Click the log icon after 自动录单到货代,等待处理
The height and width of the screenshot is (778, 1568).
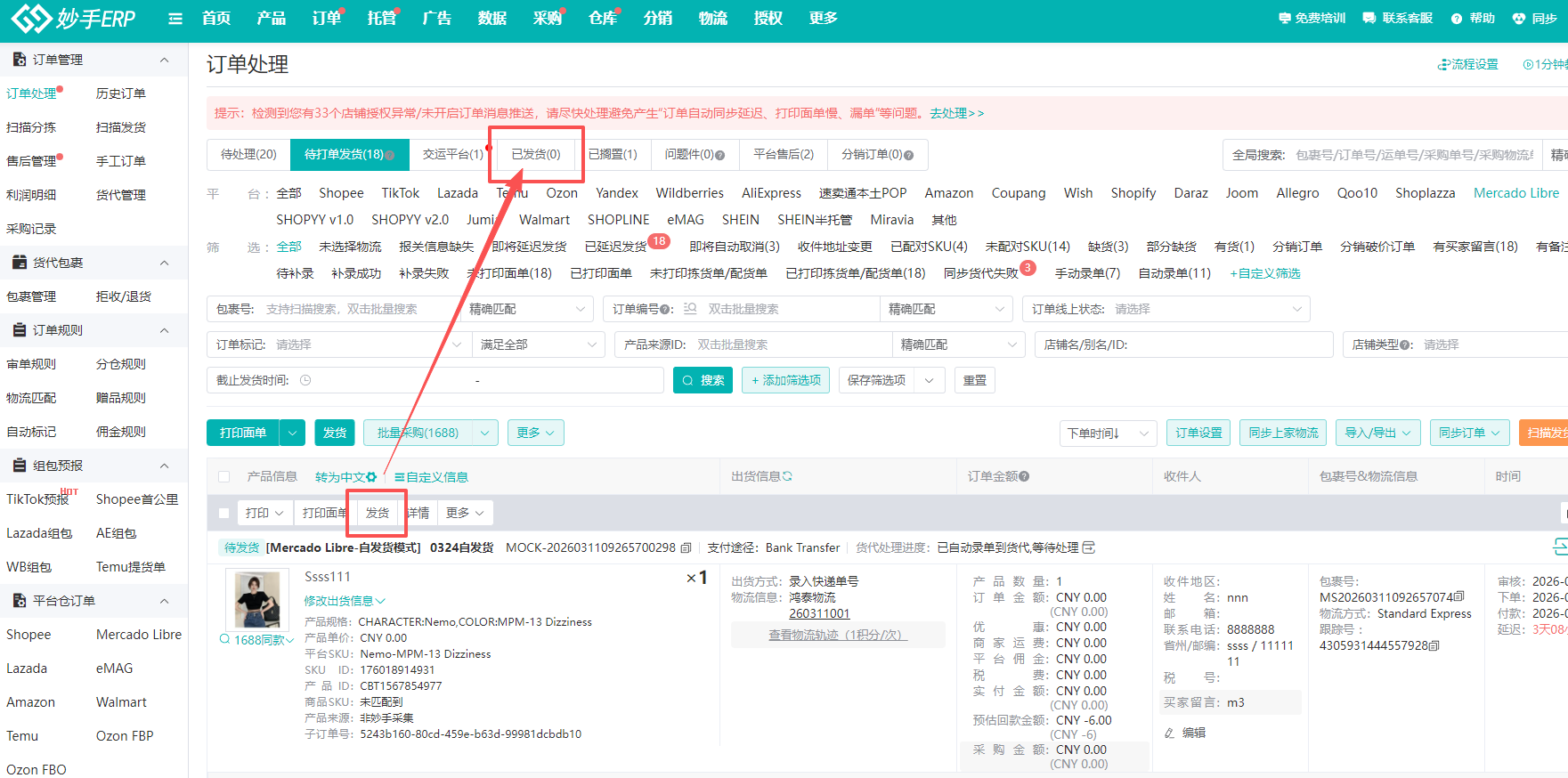(x=1088, y=547)
